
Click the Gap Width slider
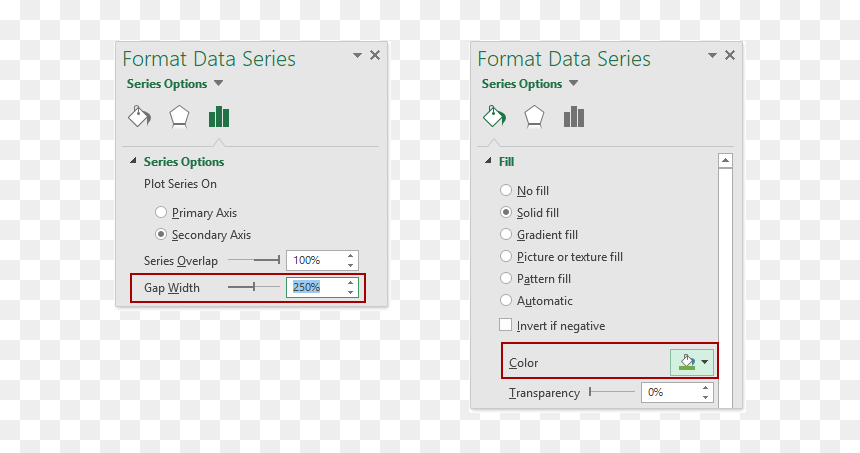pyautogui.click(x=254, y=286)
